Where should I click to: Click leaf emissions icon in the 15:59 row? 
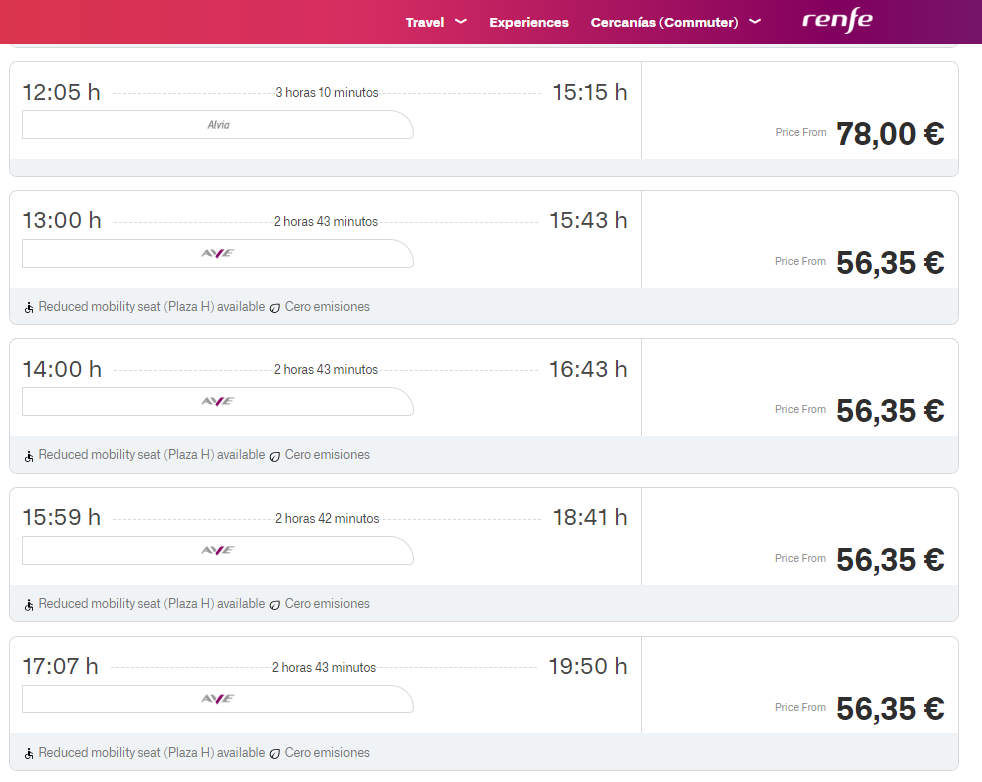point(274,605)
